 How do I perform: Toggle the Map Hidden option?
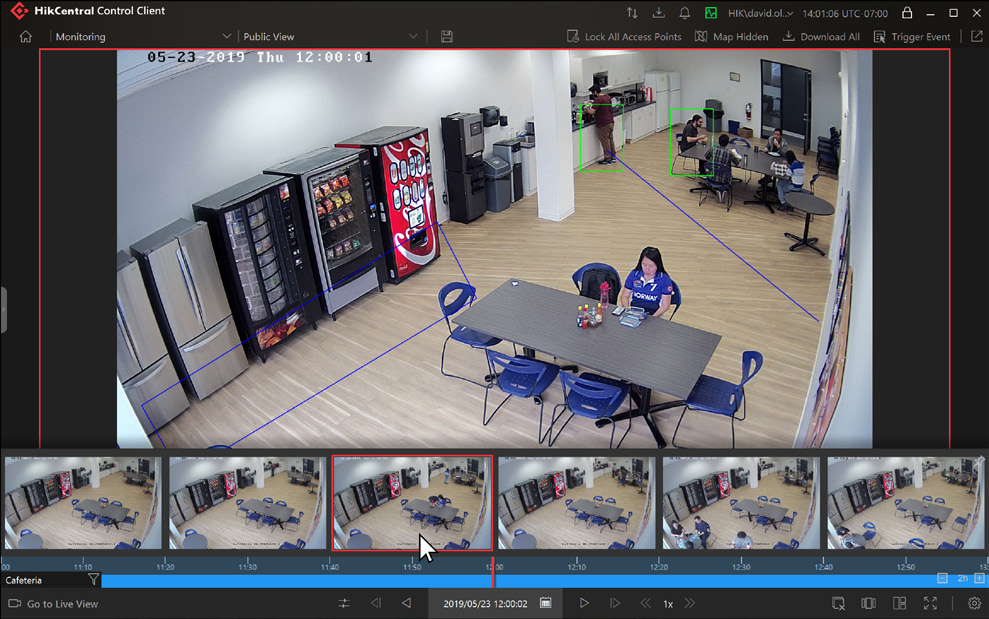[x=732, y=37]
